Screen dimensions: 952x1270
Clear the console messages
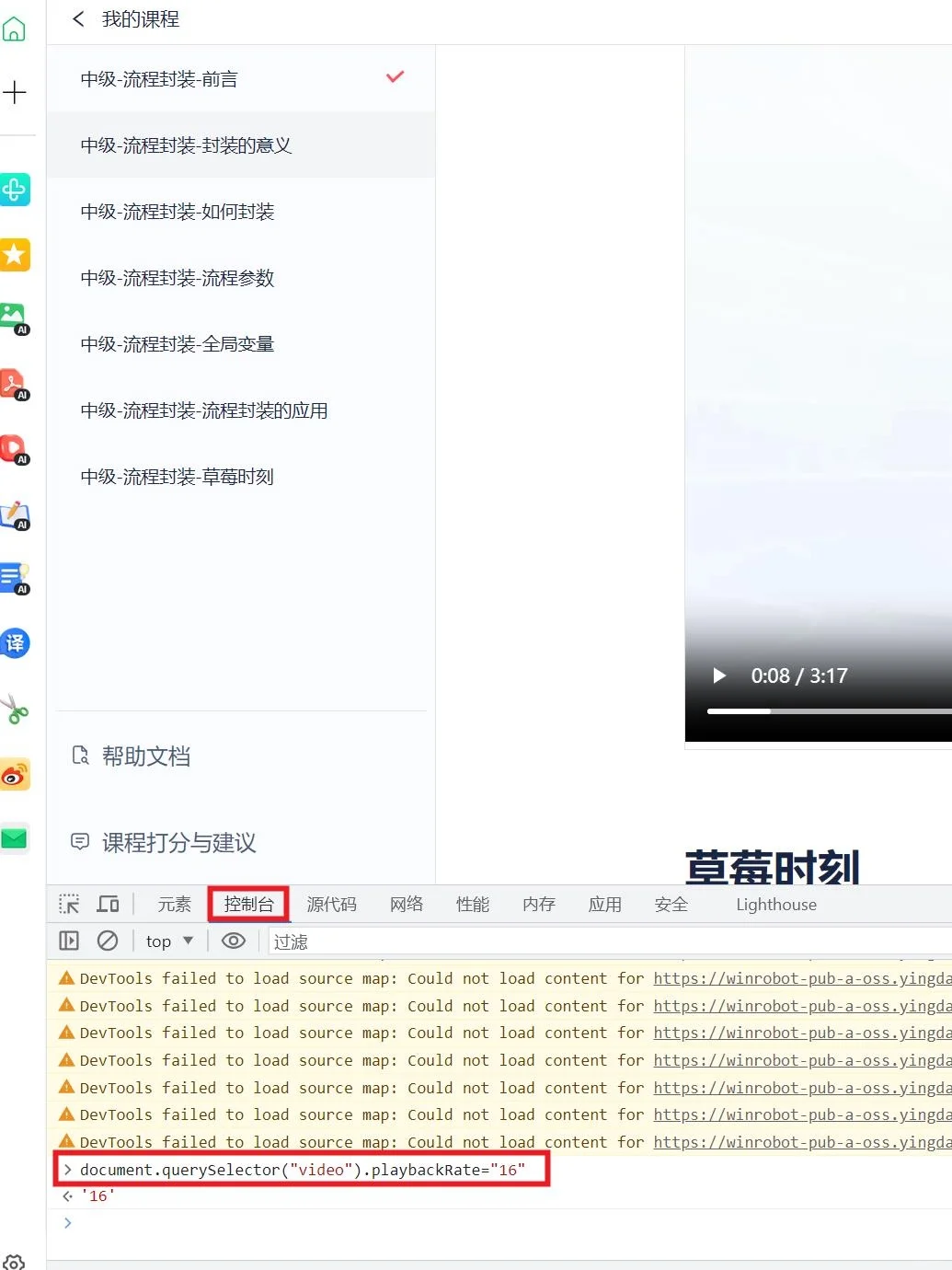click(109, 941)
